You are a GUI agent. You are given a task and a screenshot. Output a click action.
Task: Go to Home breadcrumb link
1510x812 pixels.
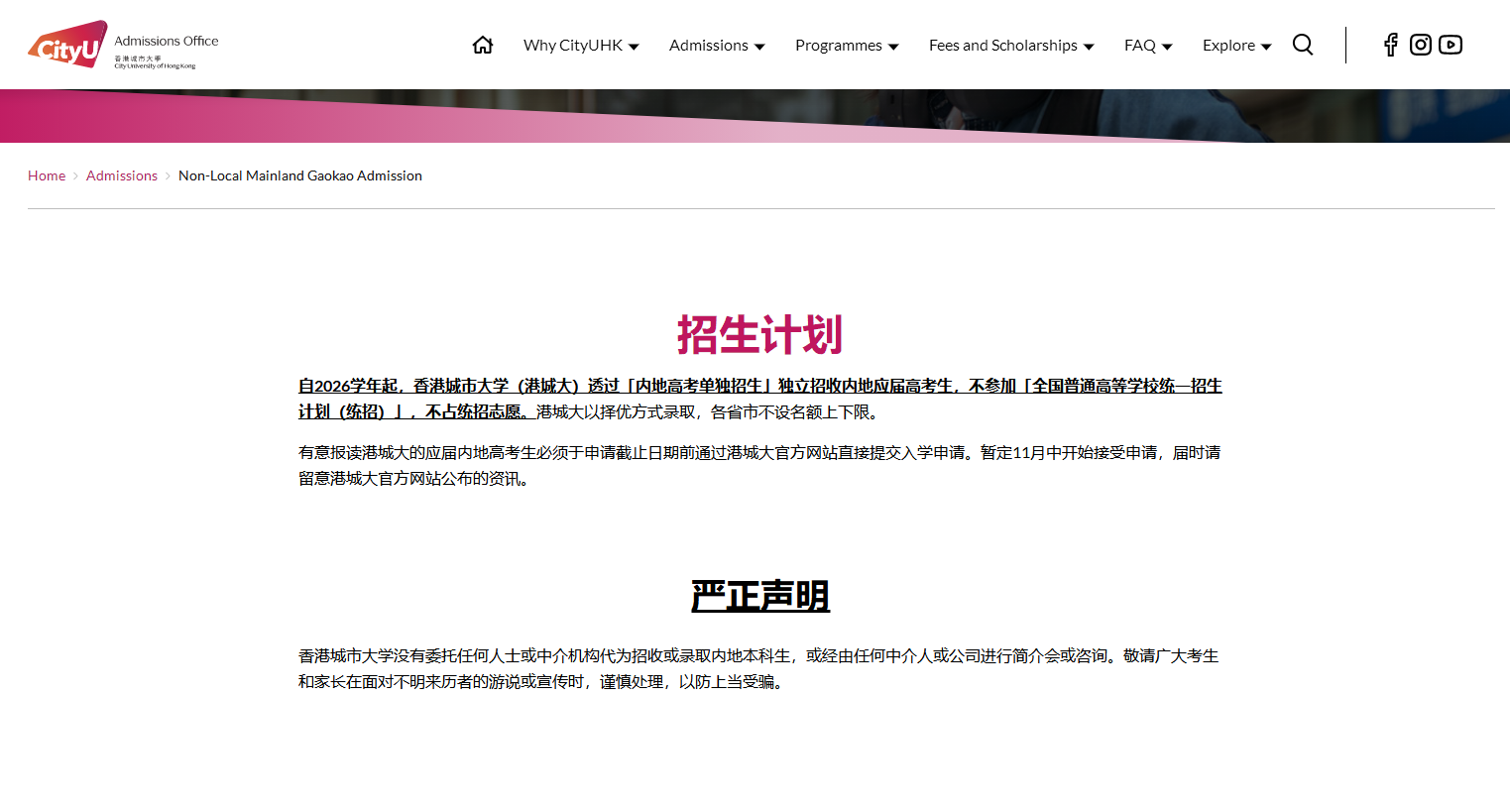point(47,175)
